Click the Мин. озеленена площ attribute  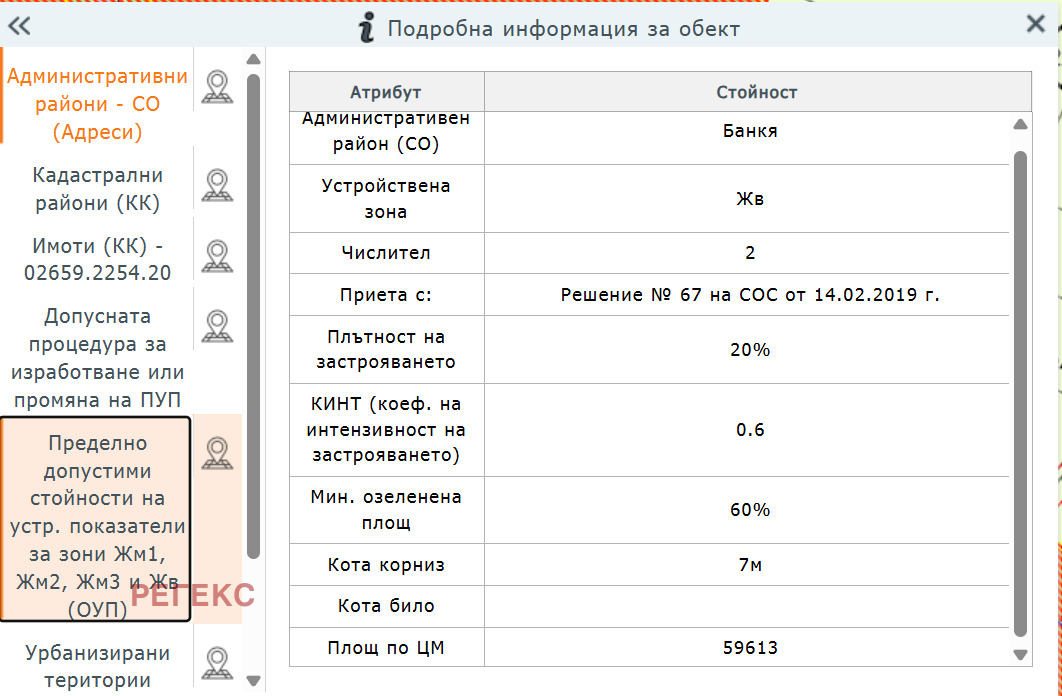click(x=386, y=510)
